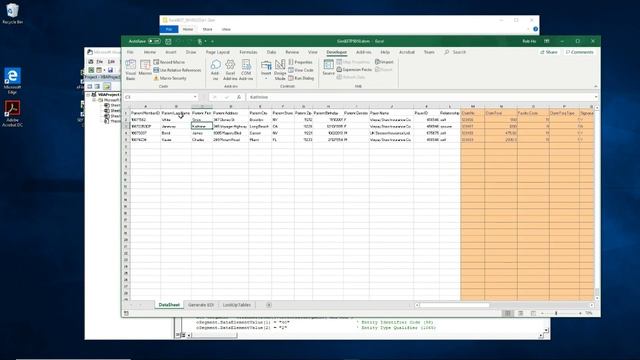640x360 pixels.
Task: Open Microsoft Edge desktop shortcut
Action: [12, 81]
